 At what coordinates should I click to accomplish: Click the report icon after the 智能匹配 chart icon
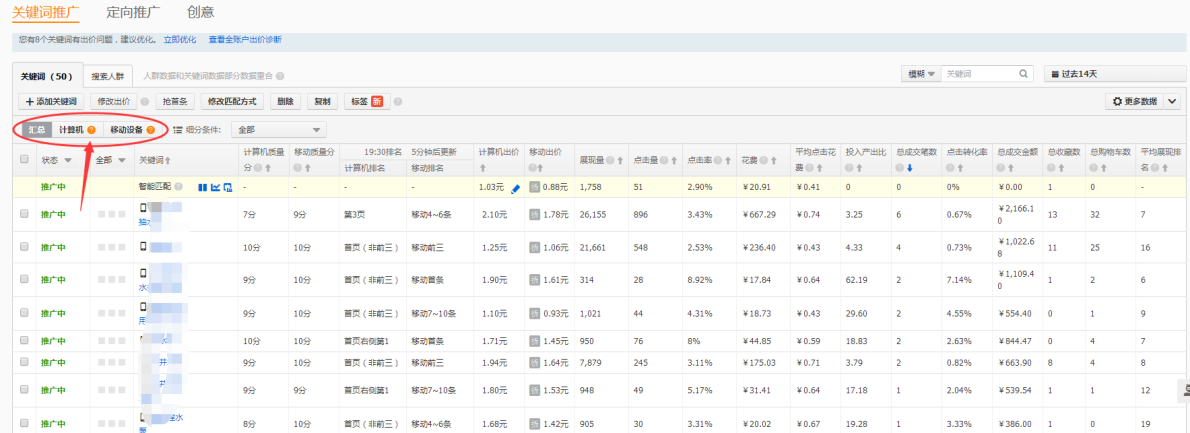click(x=228, y=187)
